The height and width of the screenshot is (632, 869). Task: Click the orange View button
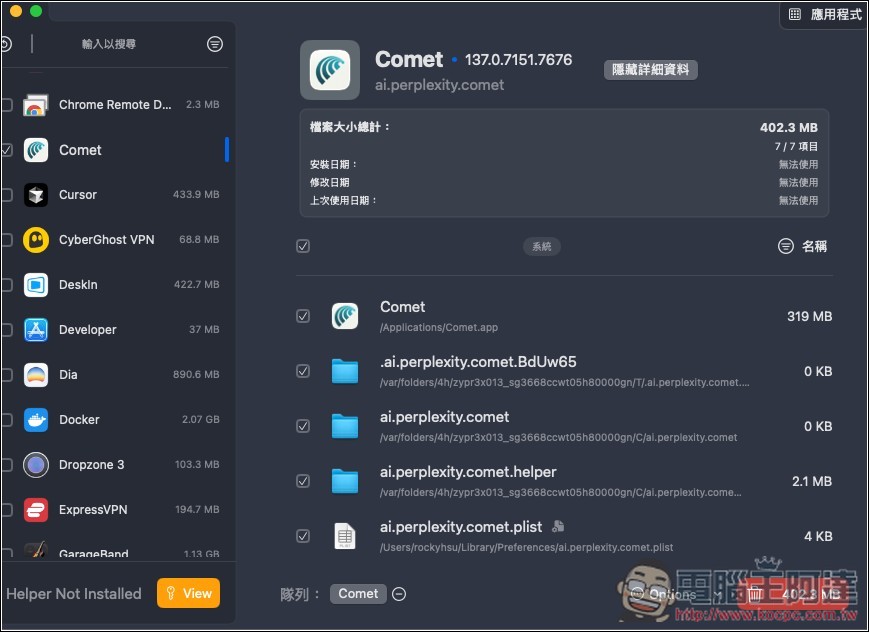pyautogui.click(x=188, y=593)
